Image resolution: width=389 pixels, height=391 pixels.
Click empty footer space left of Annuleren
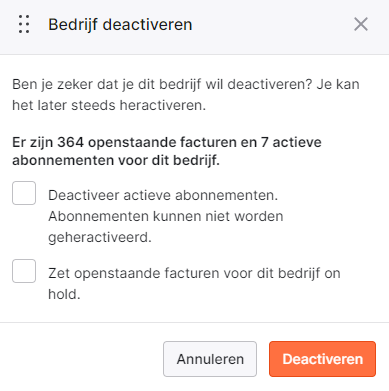pyautogui.click(x=82, y=359)
